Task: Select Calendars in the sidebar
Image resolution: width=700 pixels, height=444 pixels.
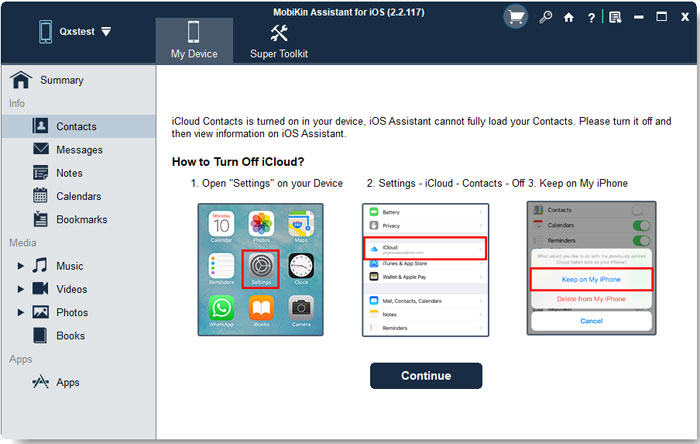Action: (79, 196)
